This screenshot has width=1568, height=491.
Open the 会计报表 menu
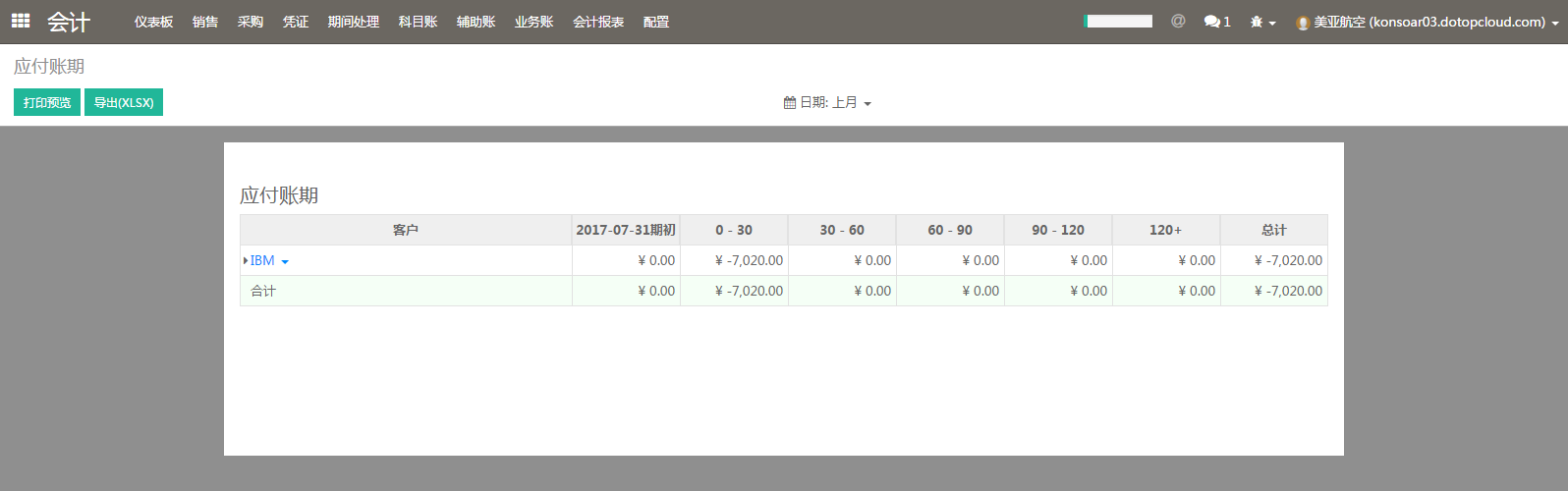pos(598,22)
